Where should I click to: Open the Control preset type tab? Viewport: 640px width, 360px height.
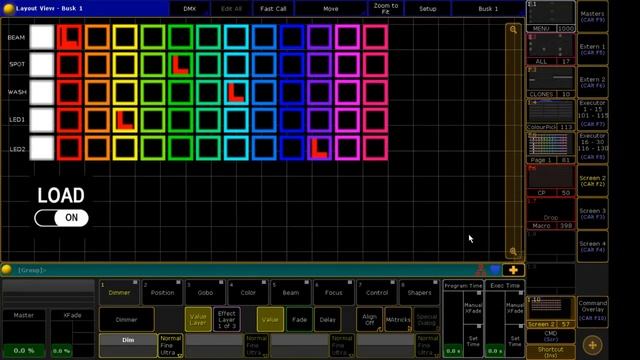376,292
